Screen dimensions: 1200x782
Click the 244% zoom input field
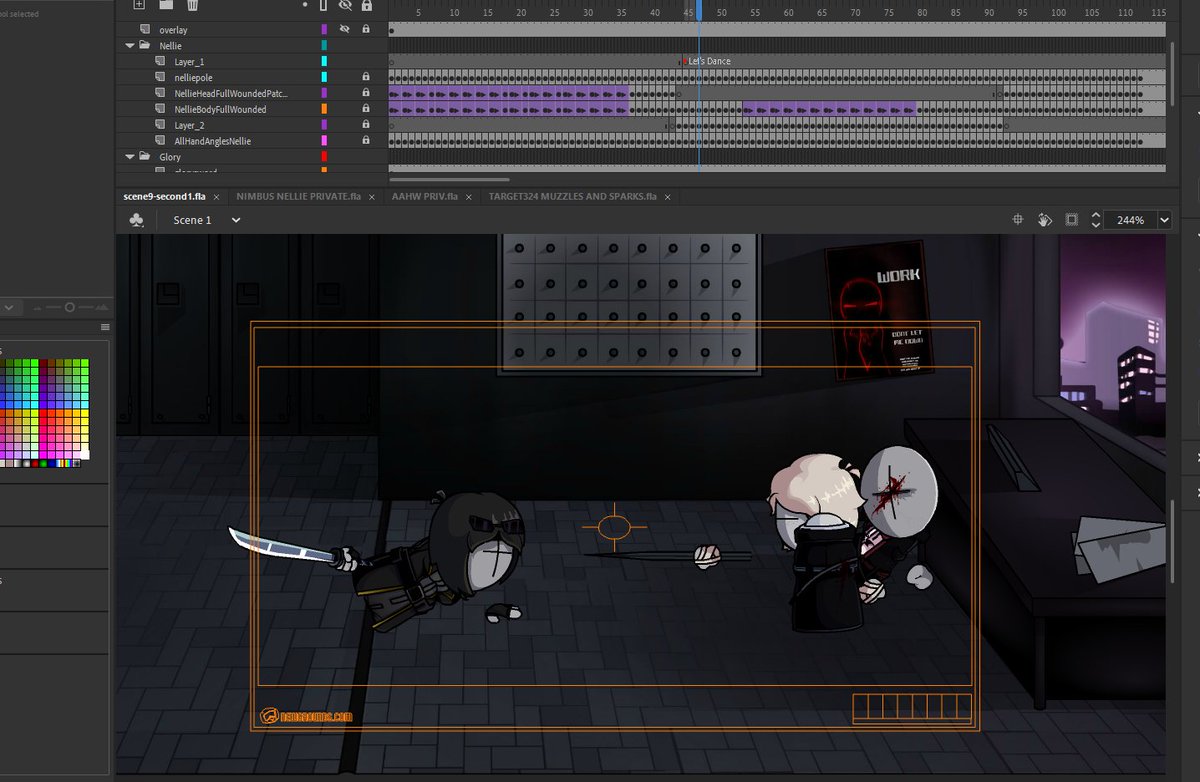pos(1131,220)
